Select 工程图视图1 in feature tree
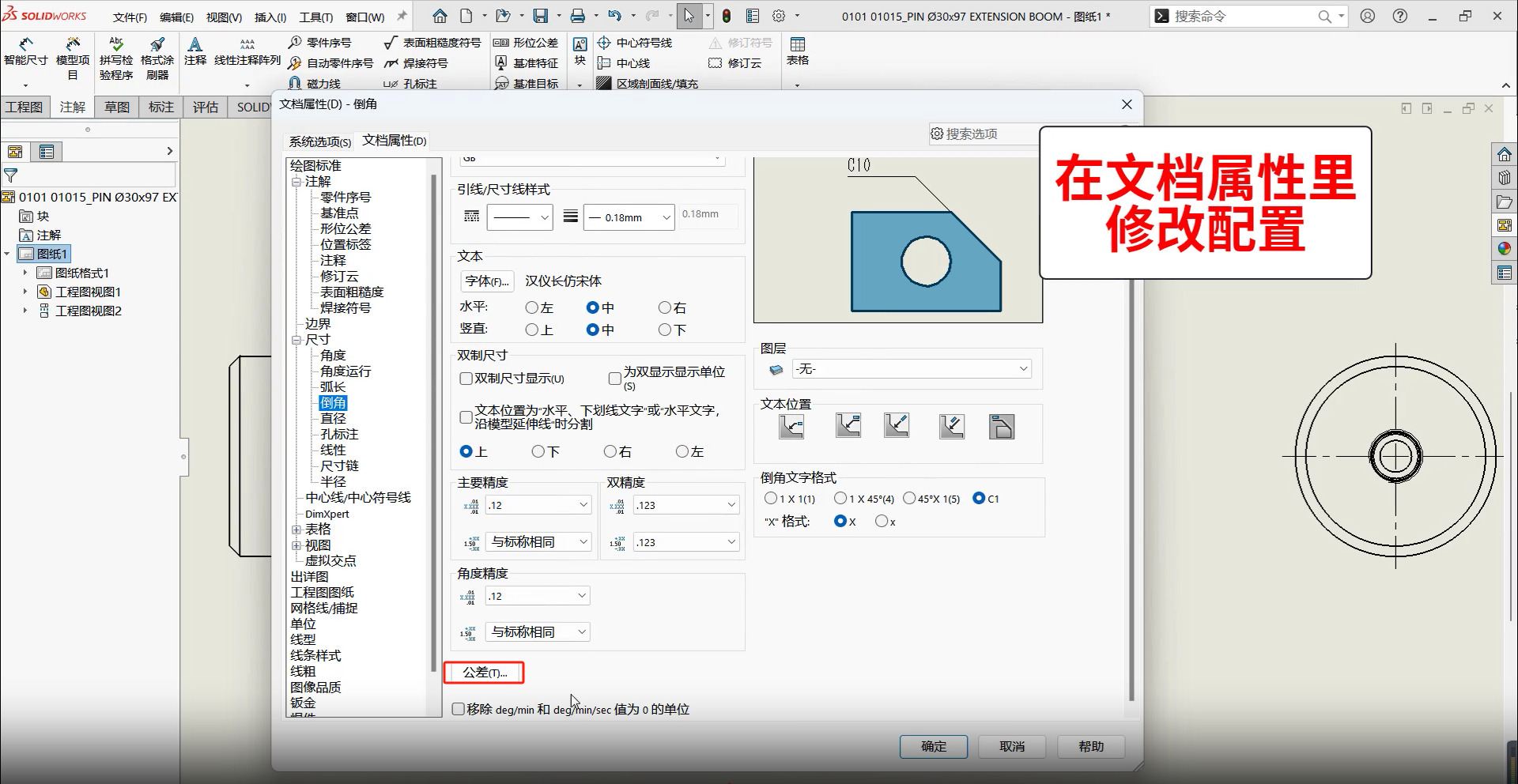1518x784 pixels. click(x=88, y=292)
